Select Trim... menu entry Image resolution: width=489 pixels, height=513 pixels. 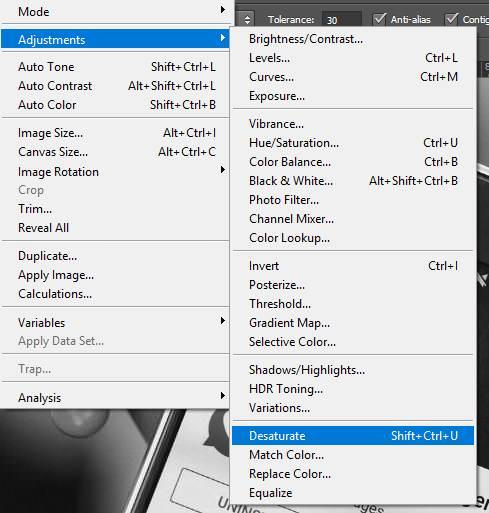point(115,209)
